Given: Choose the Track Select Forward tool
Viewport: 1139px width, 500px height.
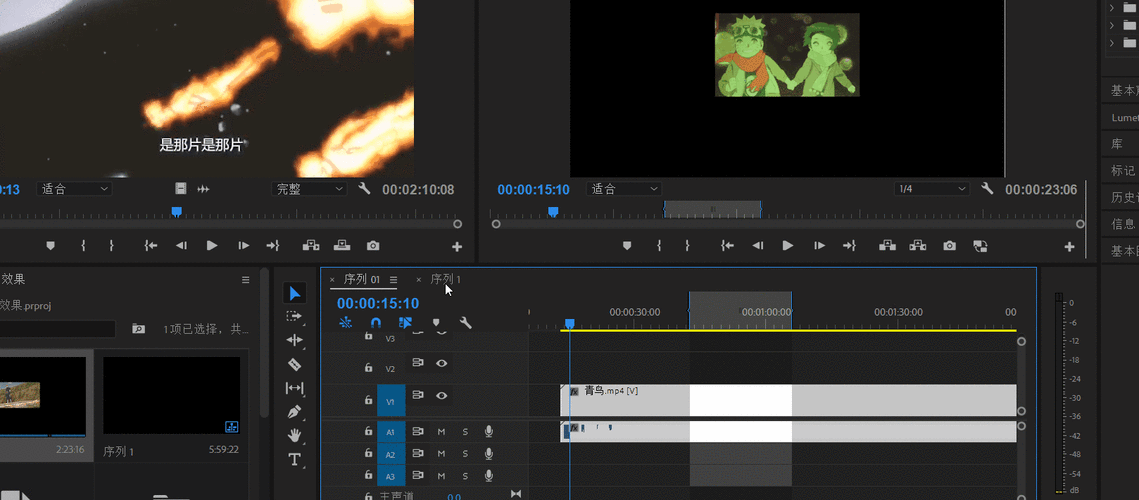Looking at the screenshot, I should coord(294,316).
